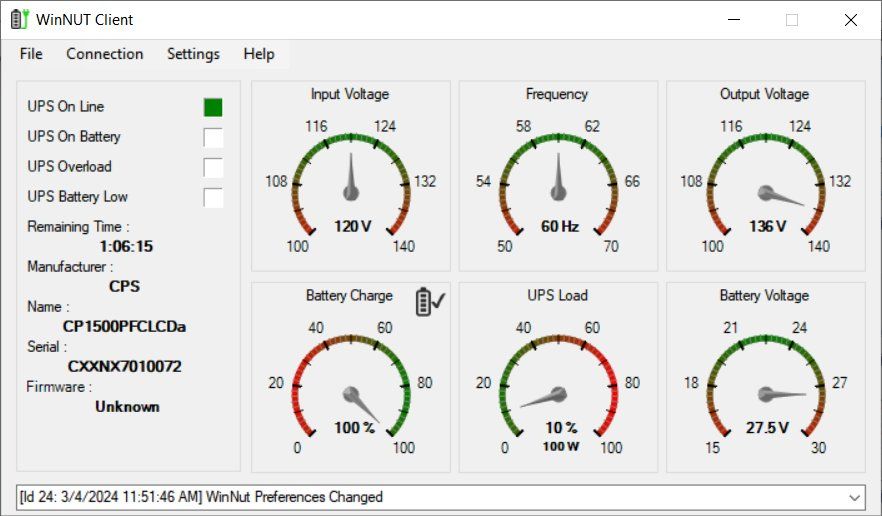Click the UPS Battery Low indicator box
The width and height of the screenshot is (882, 516).
pos(213,197)
